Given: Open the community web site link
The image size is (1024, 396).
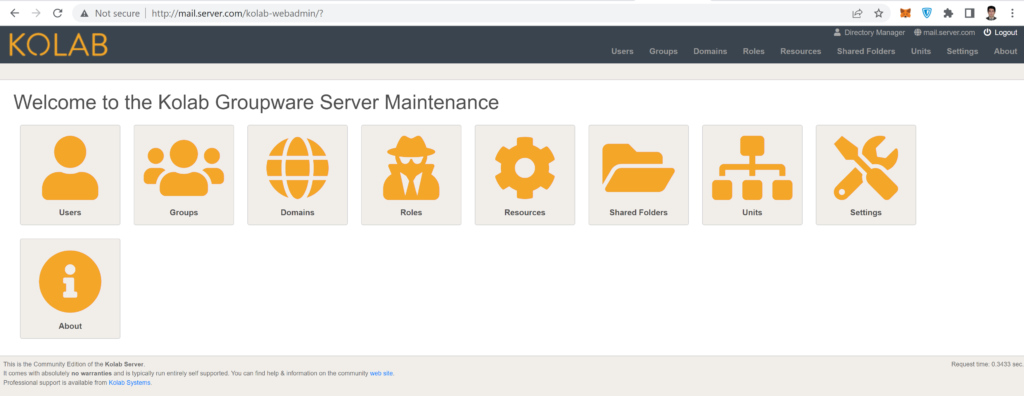Looking at the screenshot, I should tap(381, 373).
